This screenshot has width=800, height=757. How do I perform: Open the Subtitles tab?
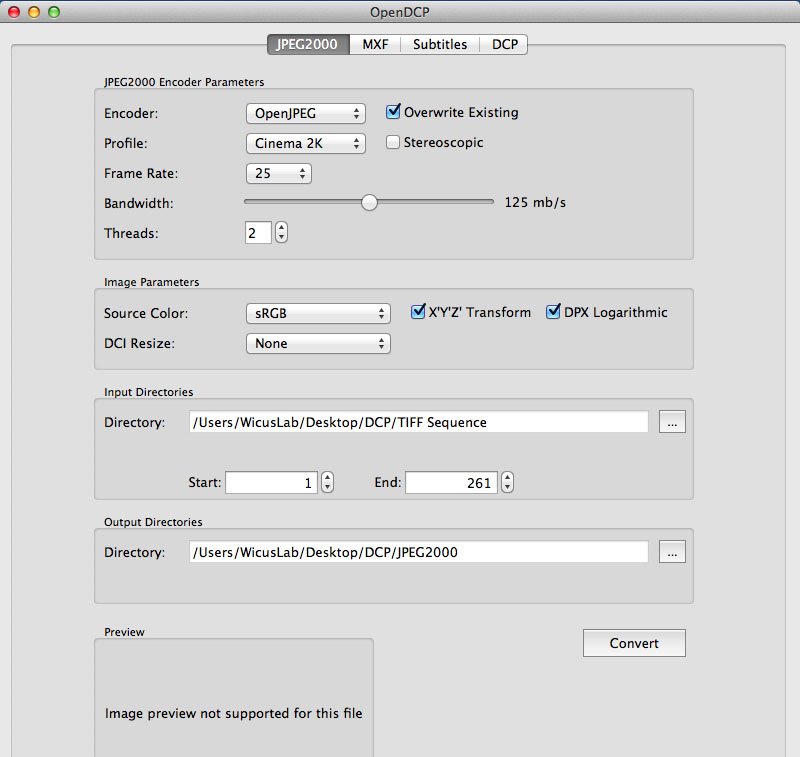[440, 44]
